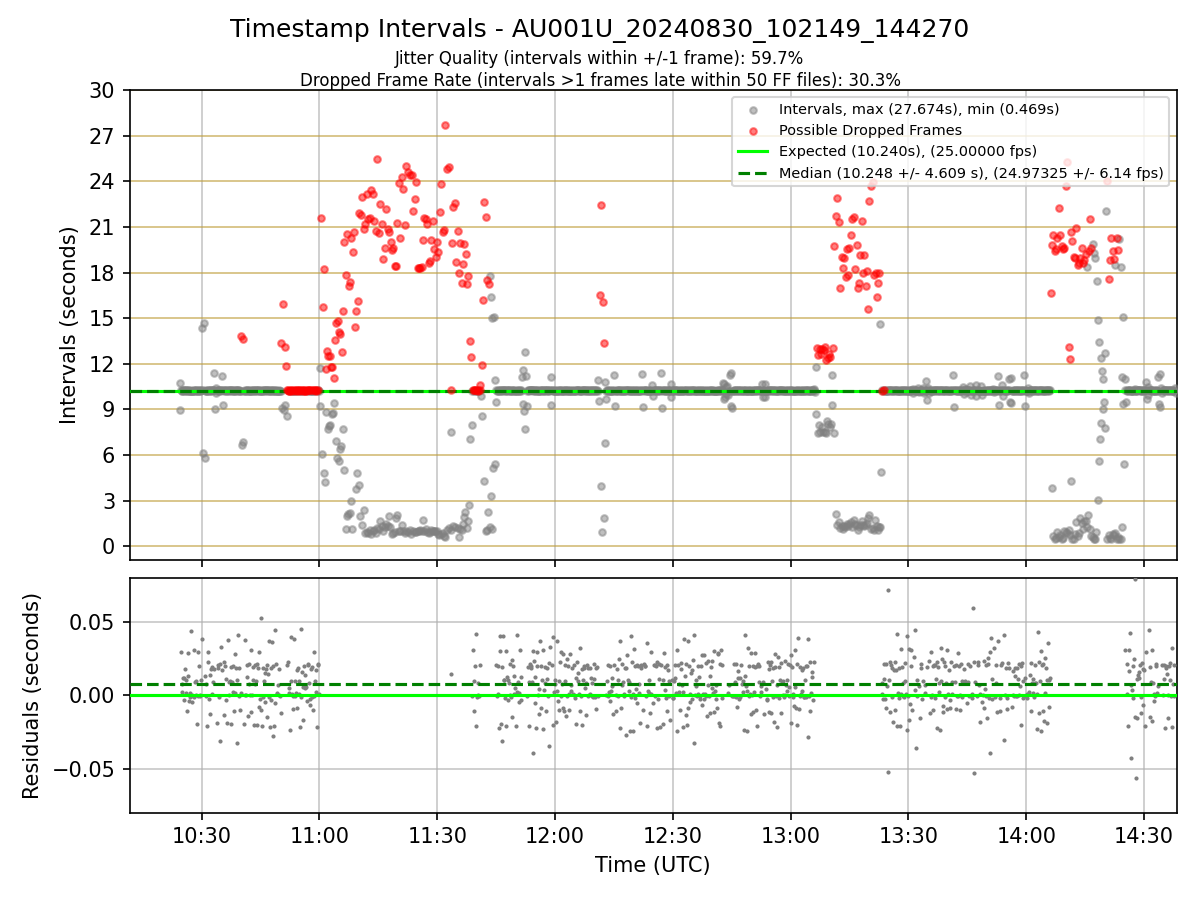
Task: Click the '13:30' x-axis tick label
Action: (x=908, y=835)
